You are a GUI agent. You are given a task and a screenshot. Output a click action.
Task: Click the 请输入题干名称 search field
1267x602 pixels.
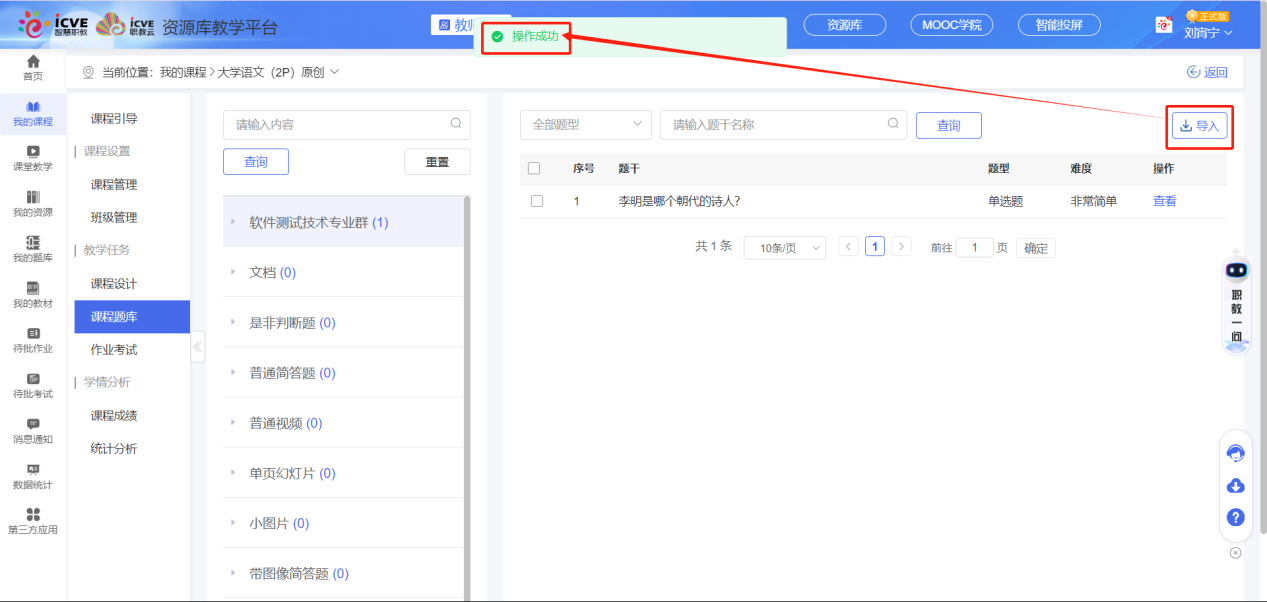tap(775, 125)
